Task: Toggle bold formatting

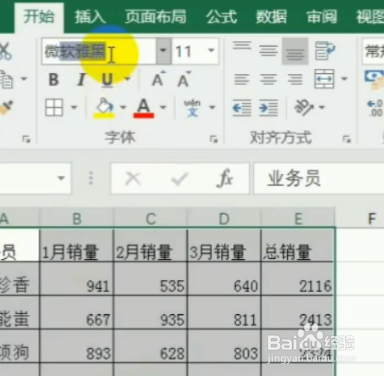Action: pyautogui.click(x=54, y=80)
